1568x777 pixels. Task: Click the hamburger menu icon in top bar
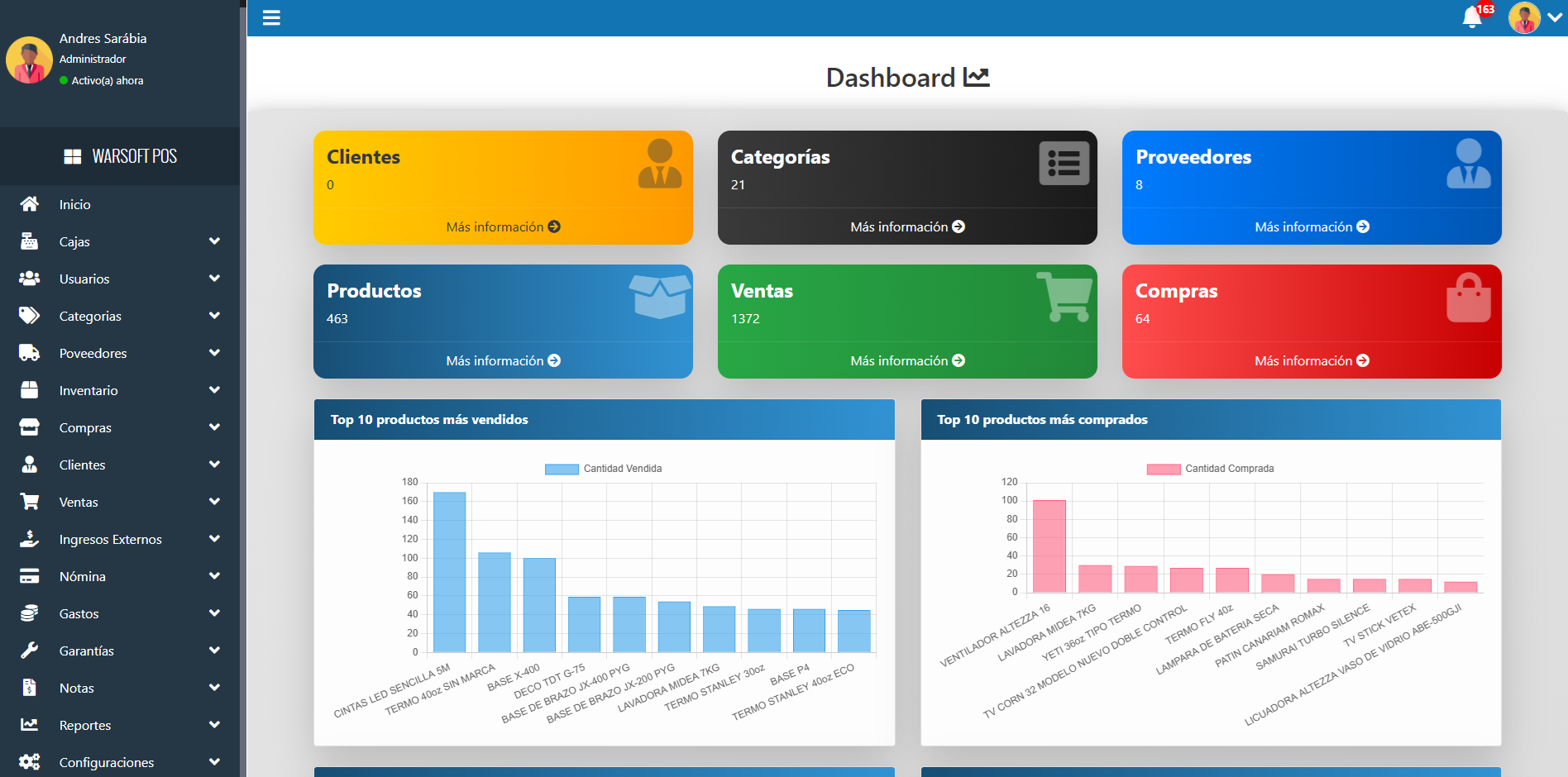point(271,17)
